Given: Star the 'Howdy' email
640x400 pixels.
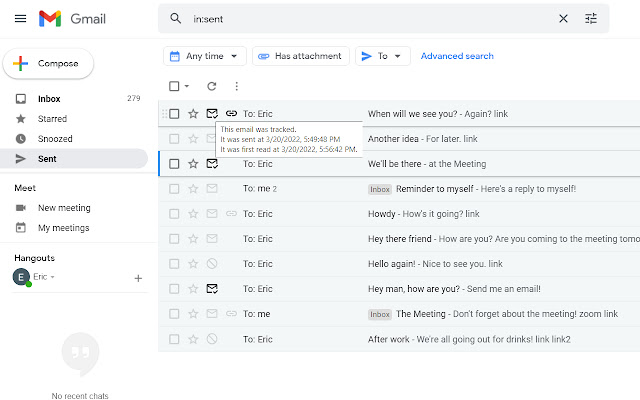Looking at the screenshot, I should pyautogui.click(x=193, y=213).
